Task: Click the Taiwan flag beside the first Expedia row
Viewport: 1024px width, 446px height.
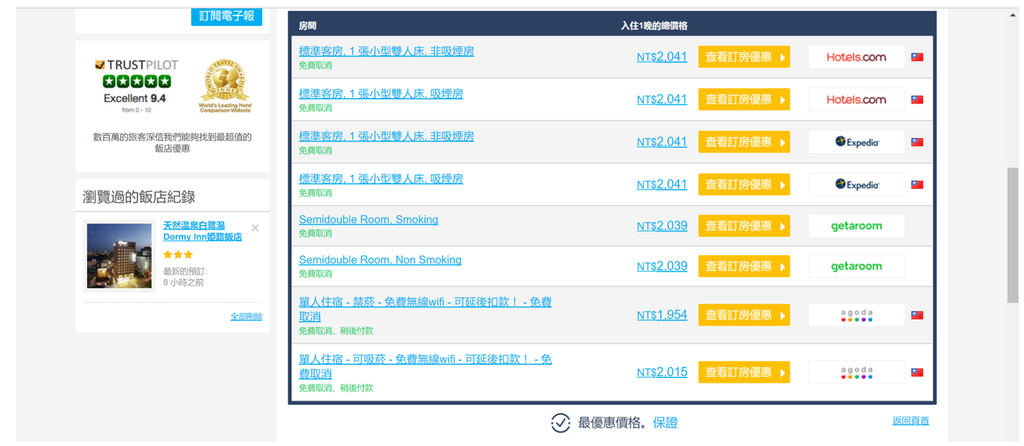Action: (x=917, y=142)
